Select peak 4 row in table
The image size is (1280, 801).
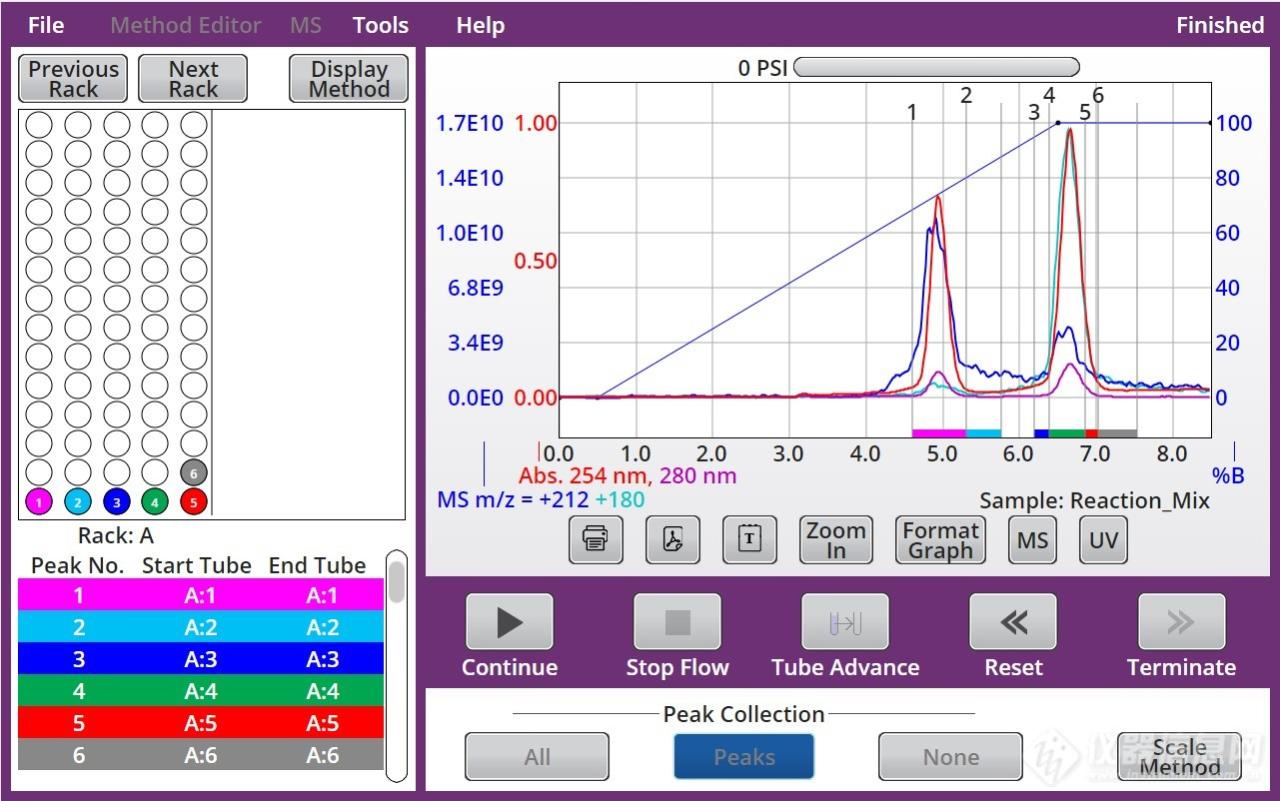click(200, 691)
